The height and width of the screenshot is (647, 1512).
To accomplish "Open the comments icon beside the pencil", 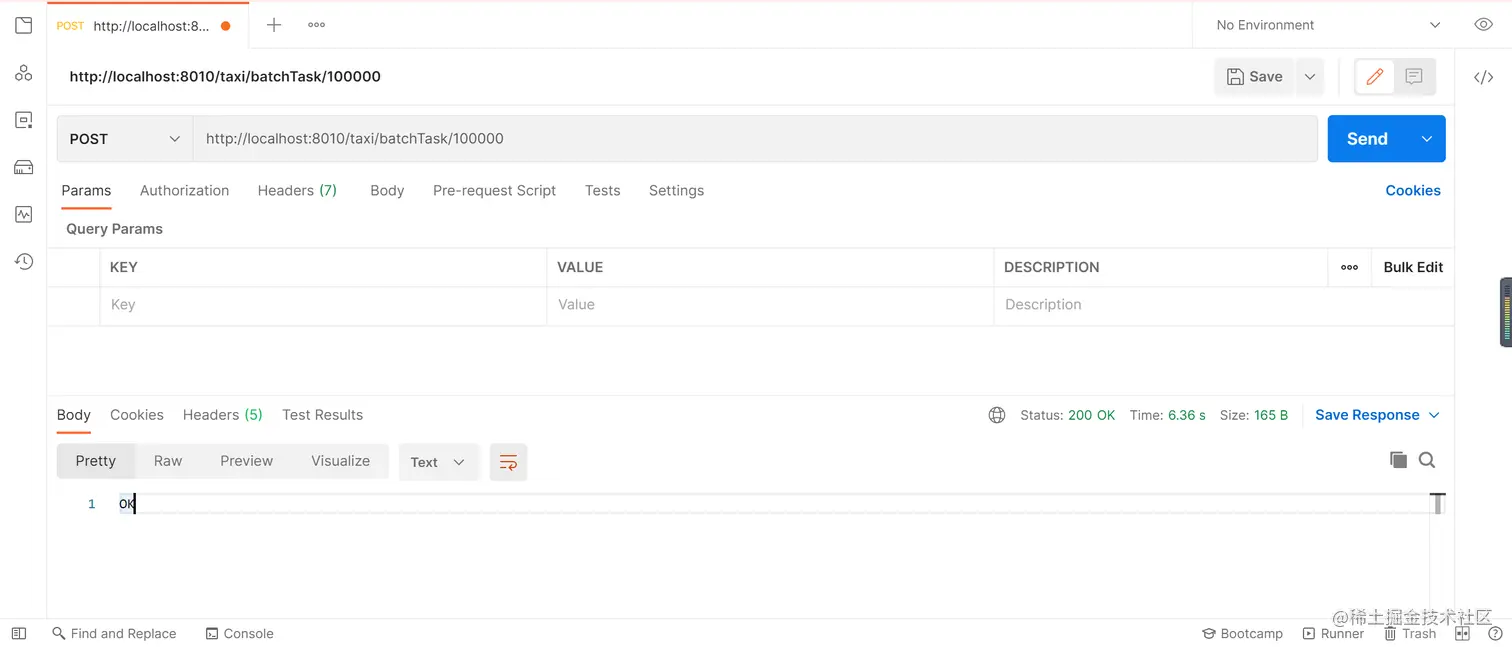I will click(x=1414, y=76).
